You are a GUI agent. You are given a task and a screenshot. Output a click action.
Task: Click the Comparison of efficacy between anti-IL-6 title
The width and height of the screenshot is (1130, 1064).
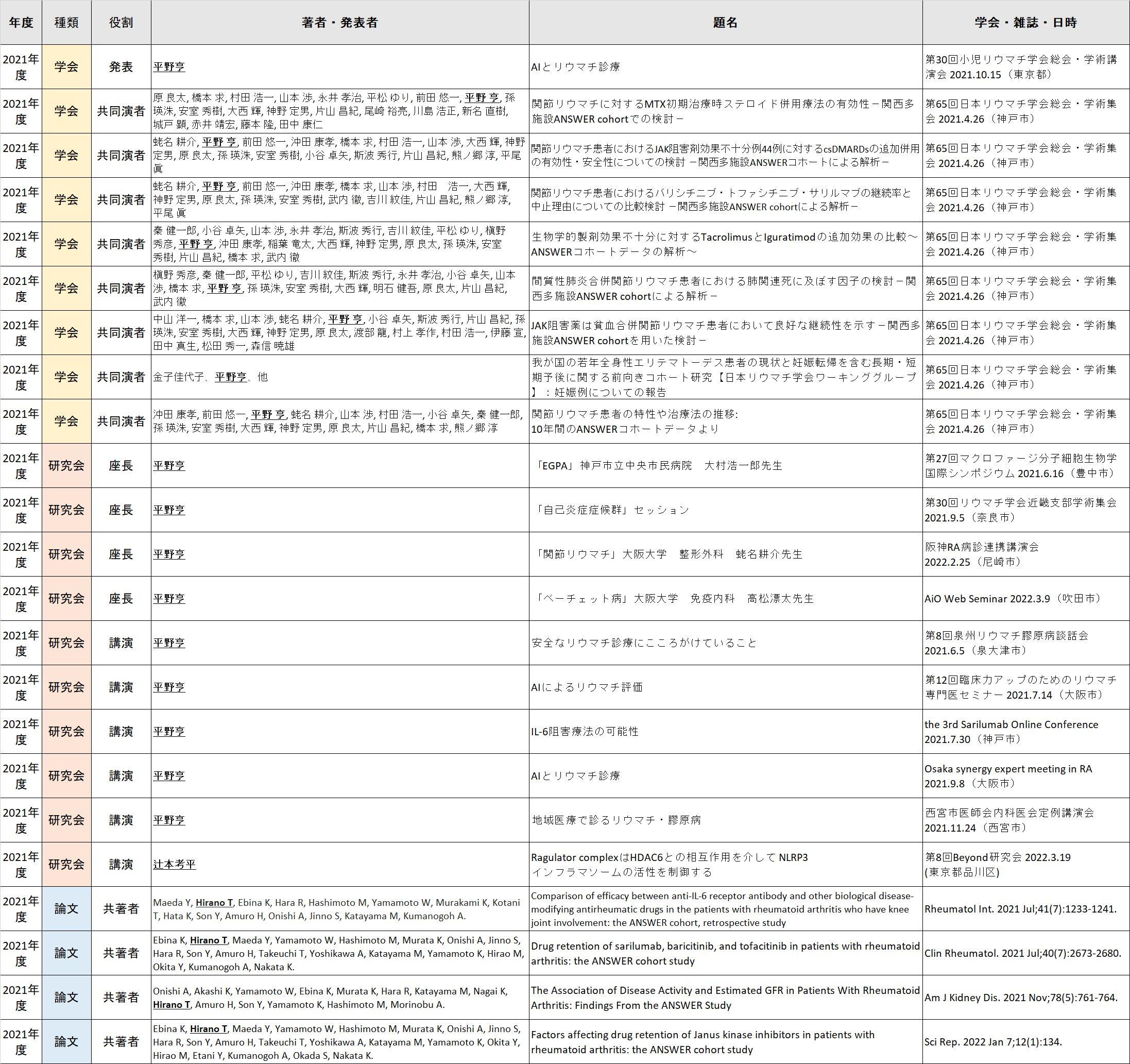(x=725, y=909)
